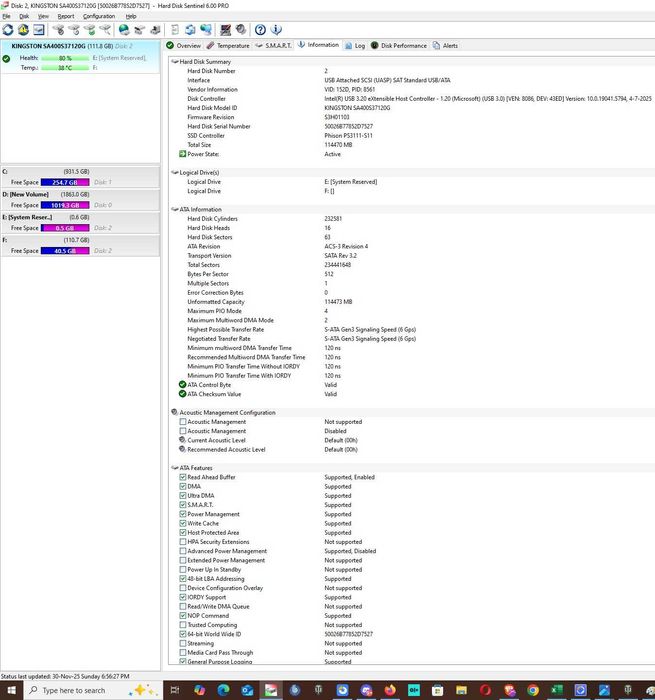Click the yellow warning triangle toolbar icon
Image resolution: width=655 pixels, height=700 pixels.
click(x=23, y=30)
